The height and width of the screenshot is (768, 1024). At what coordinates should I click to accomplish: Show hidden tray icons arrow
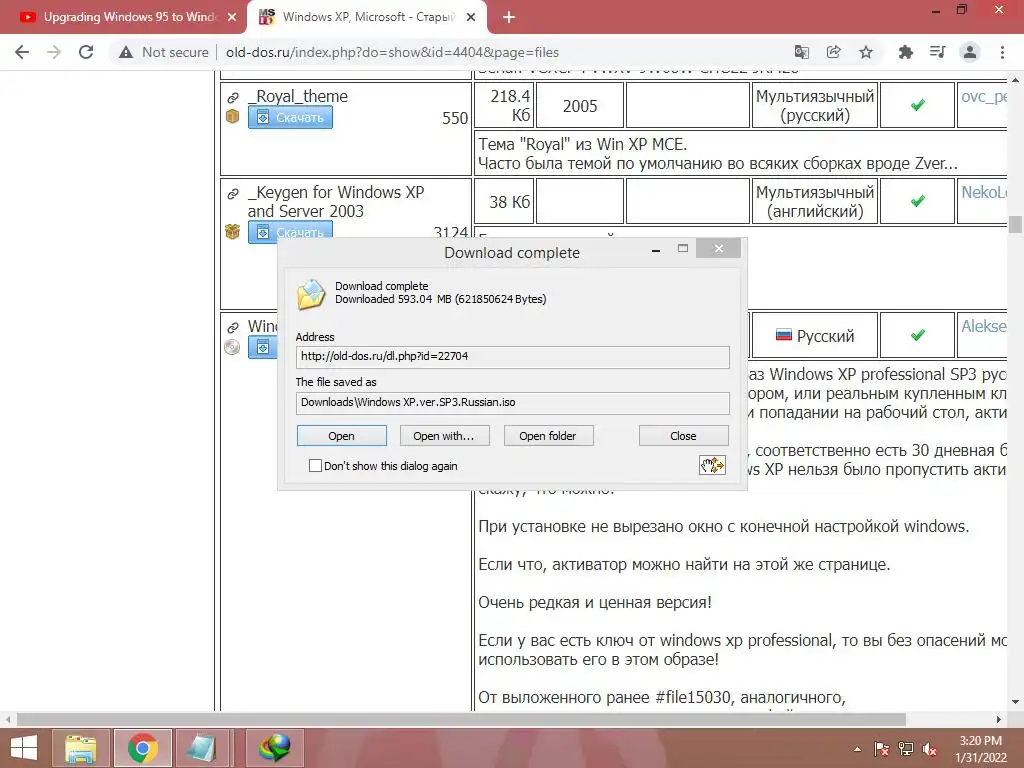tap(857, 749)
